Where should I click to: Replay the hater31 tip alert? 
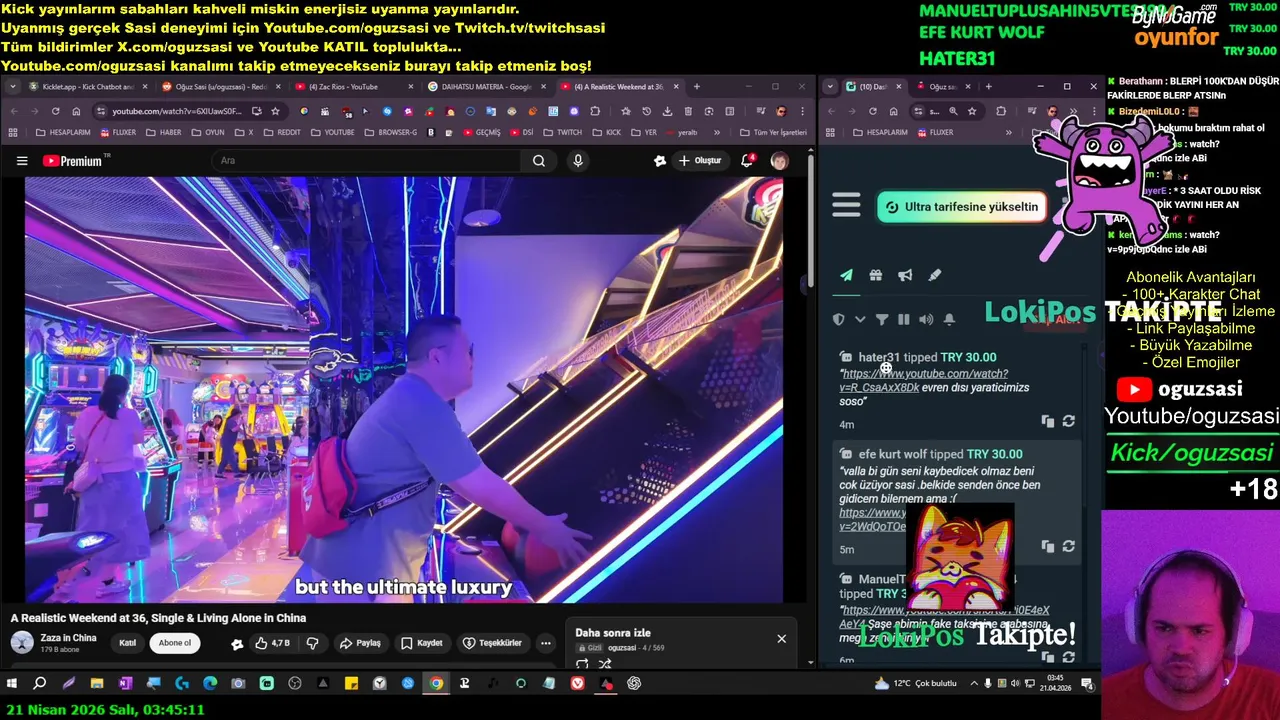click(1068, 421)
